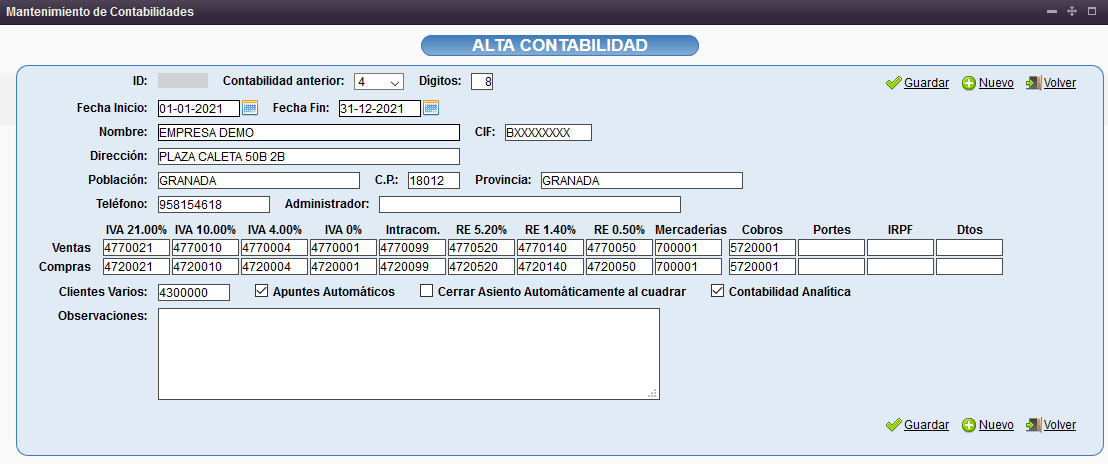This screenshot has height=464, width=1108.
Task: Click Compras RE 0.50% field 4720050
Action: point(620,267)
